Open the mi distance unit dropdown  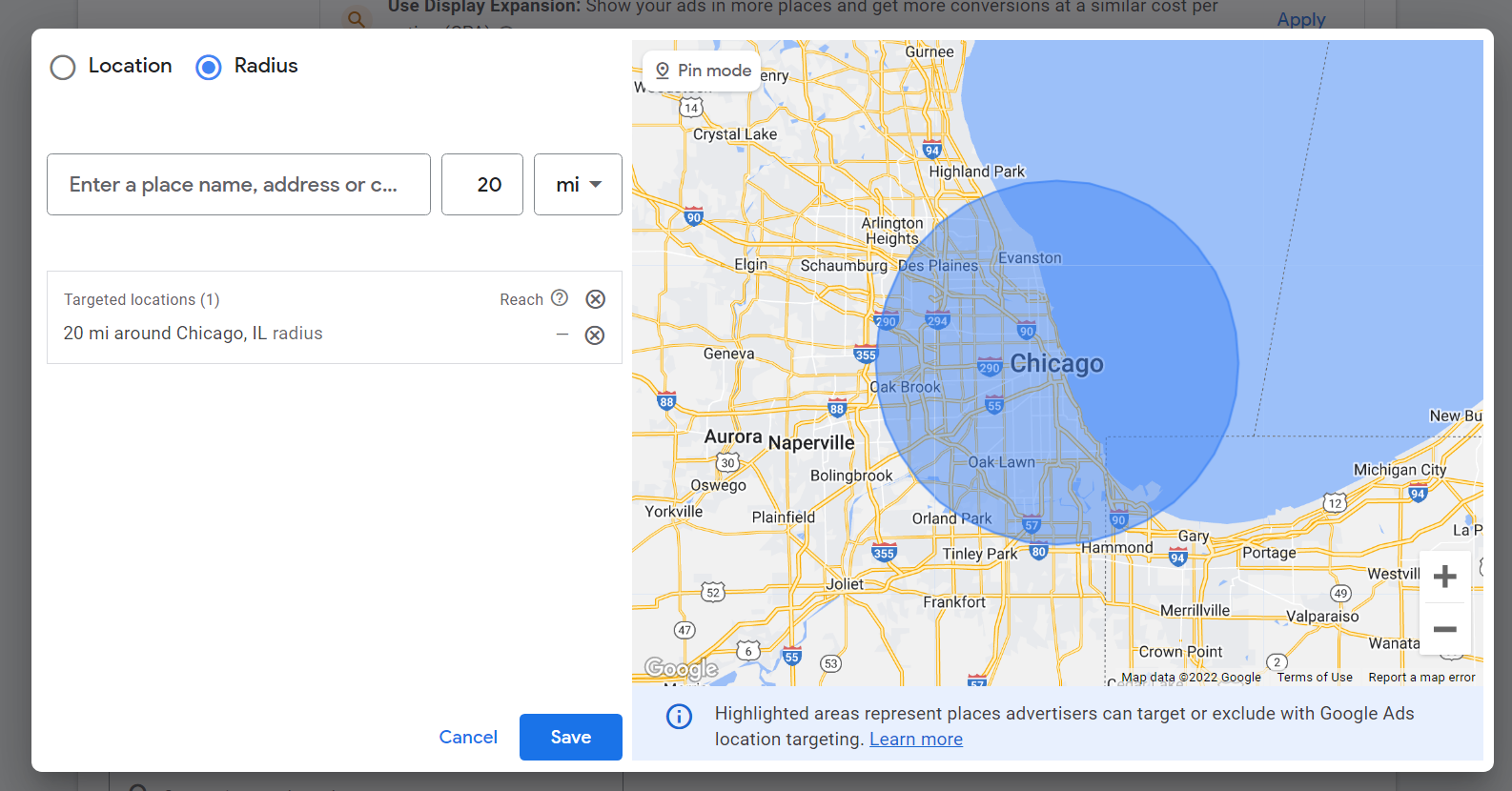[578, 185]
